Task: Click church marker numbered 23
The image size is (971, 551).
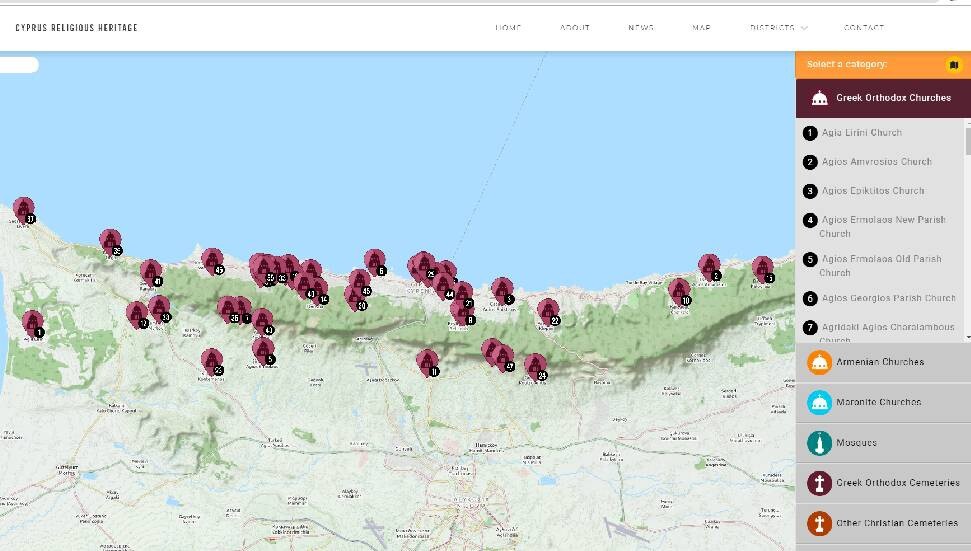Action: point(212,361)
